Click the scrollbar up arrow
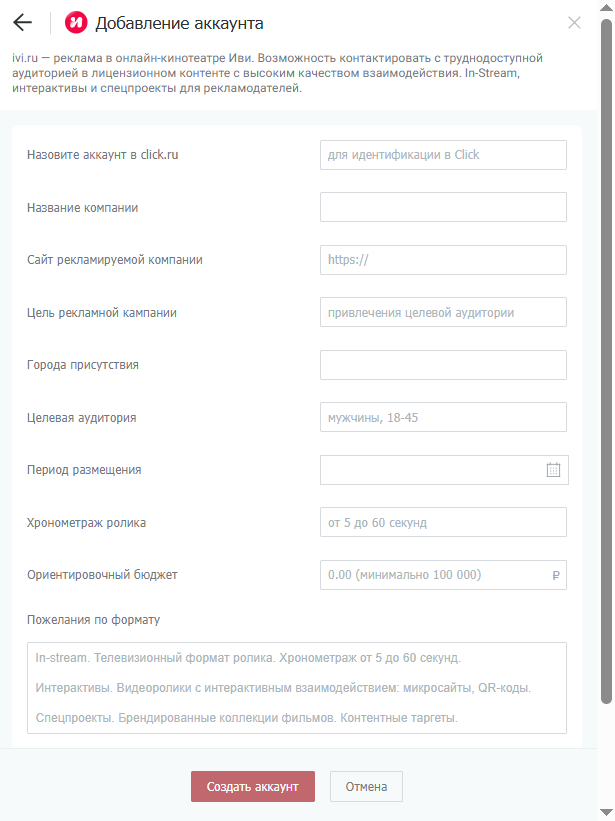Screen dimensions: 615x821 point(607,8)
